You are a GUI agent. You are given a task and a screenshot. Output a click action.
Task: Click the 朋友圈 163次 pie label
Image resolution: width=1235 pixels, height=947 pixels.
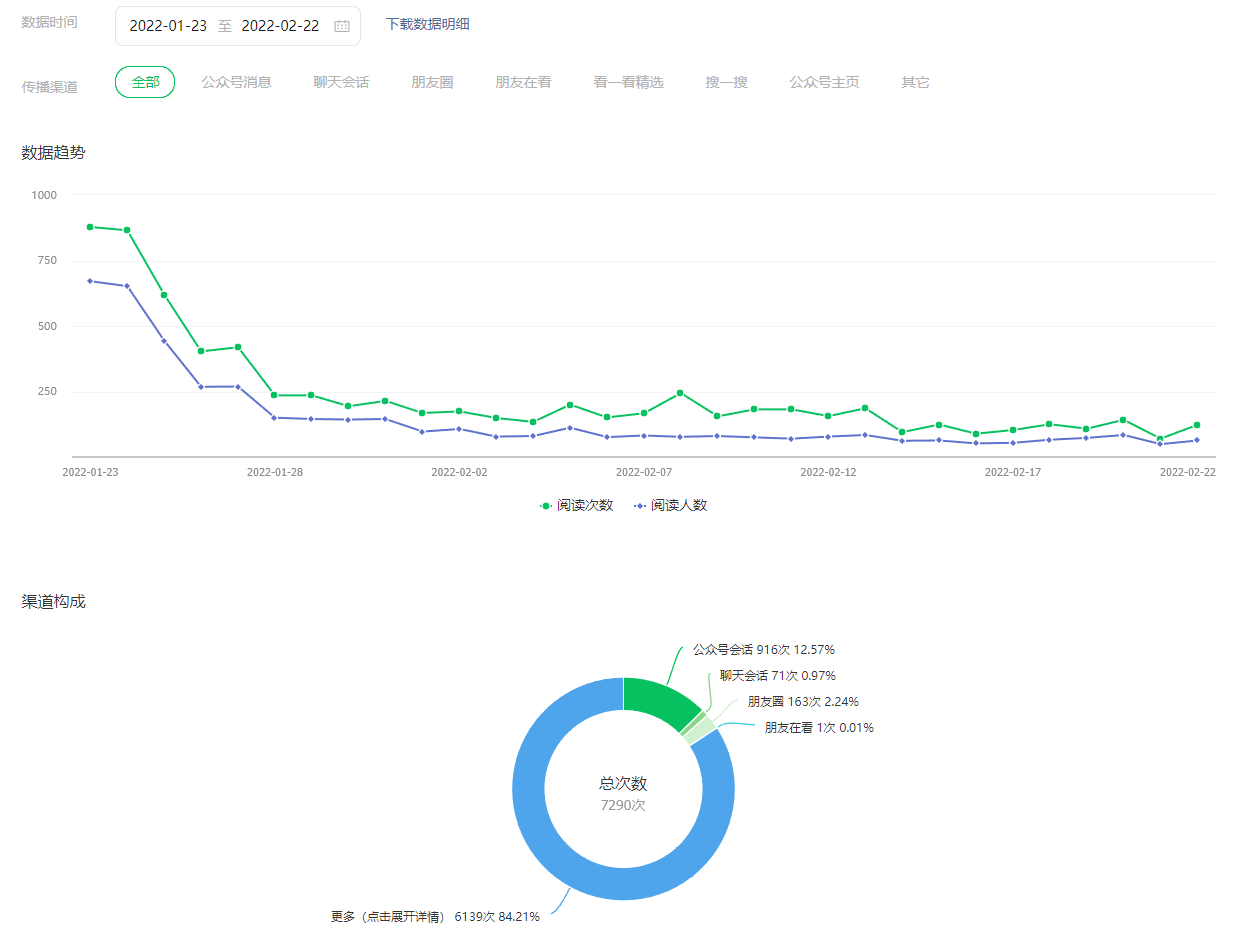pos(802,701)
